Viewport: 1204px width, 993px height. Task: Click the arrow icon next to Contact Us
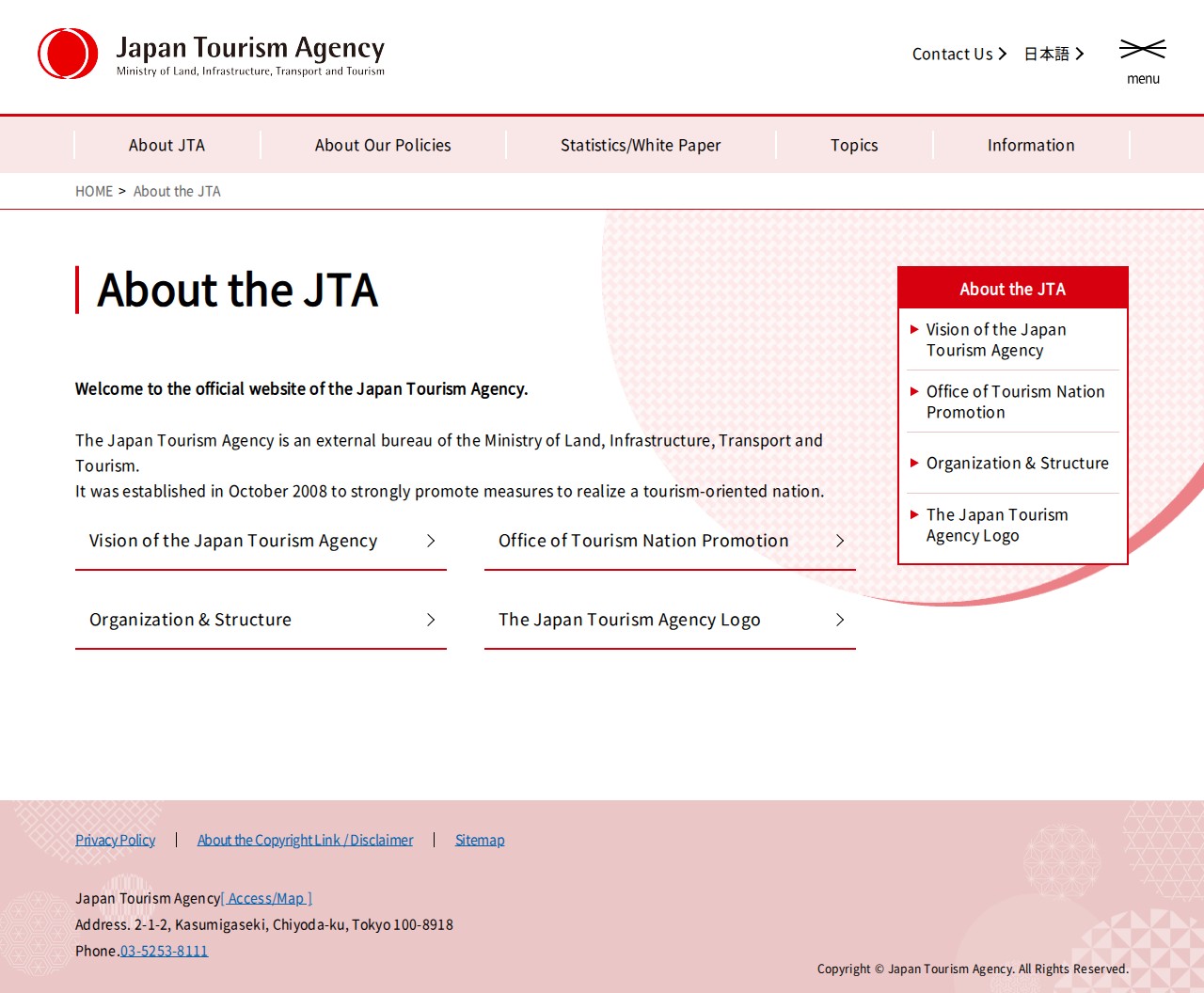1003,54
